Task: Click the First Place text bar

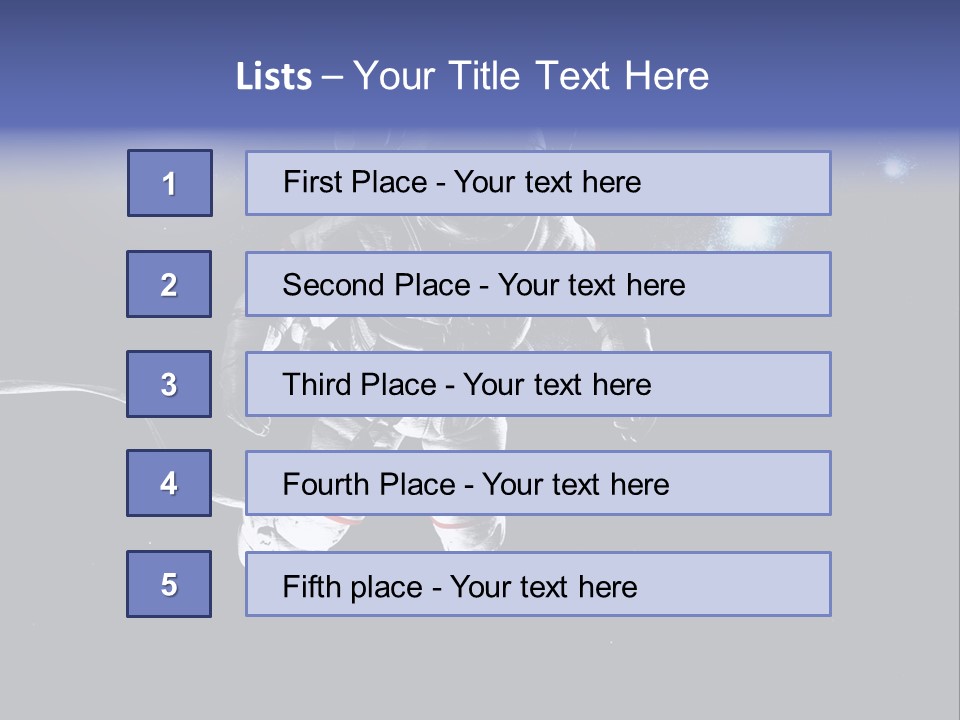Action: pos(538,183)
